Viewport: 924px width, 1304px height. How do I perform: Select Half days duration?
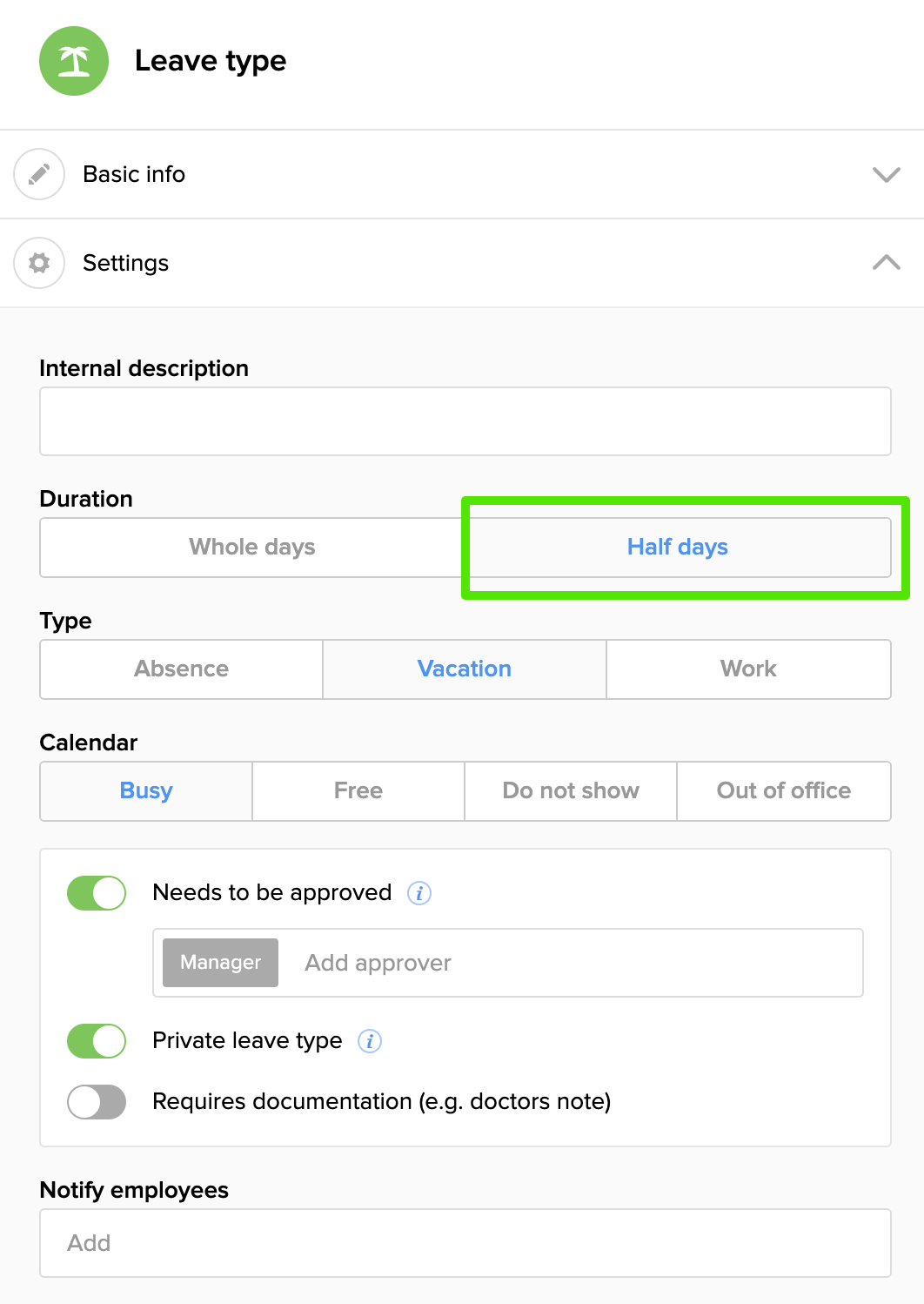tap(677, 548)
